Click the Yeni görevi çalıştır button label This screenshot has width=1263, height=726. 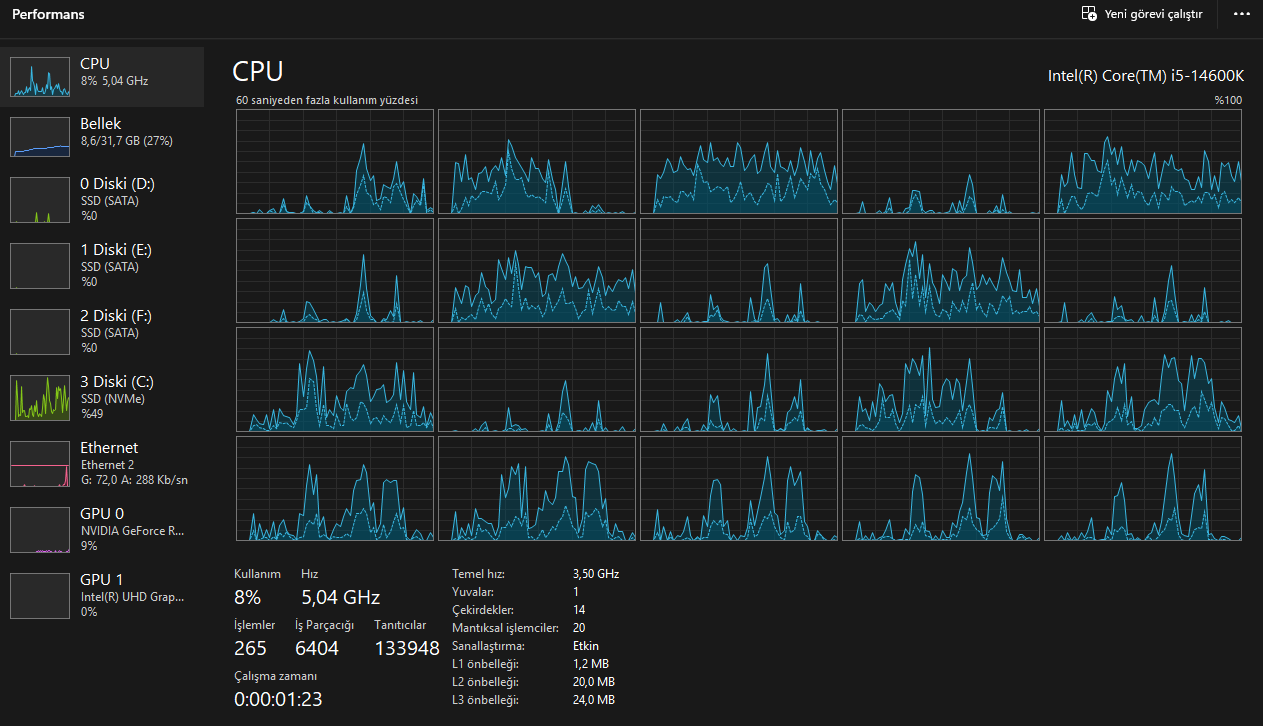[x=1153, y=15]
